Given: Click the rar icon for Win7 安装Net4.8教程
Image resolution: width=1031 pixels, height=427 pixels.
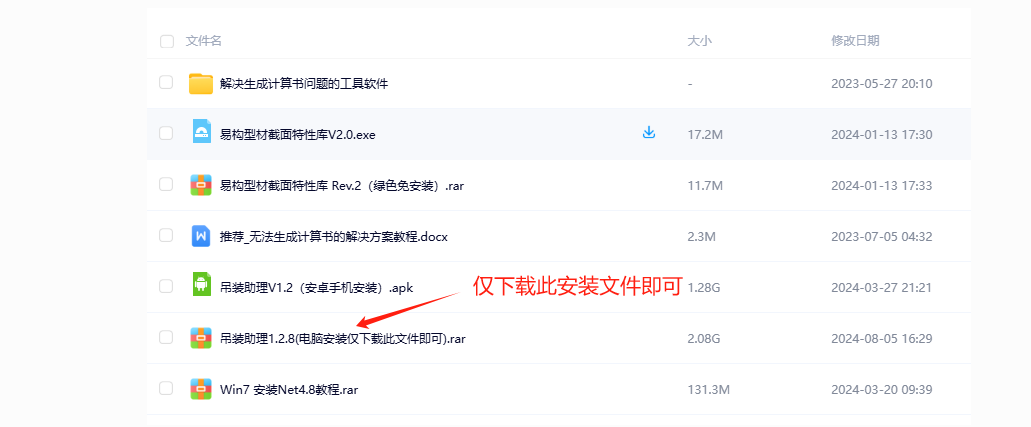Looking at the screenshot, I should click(201, 389).
